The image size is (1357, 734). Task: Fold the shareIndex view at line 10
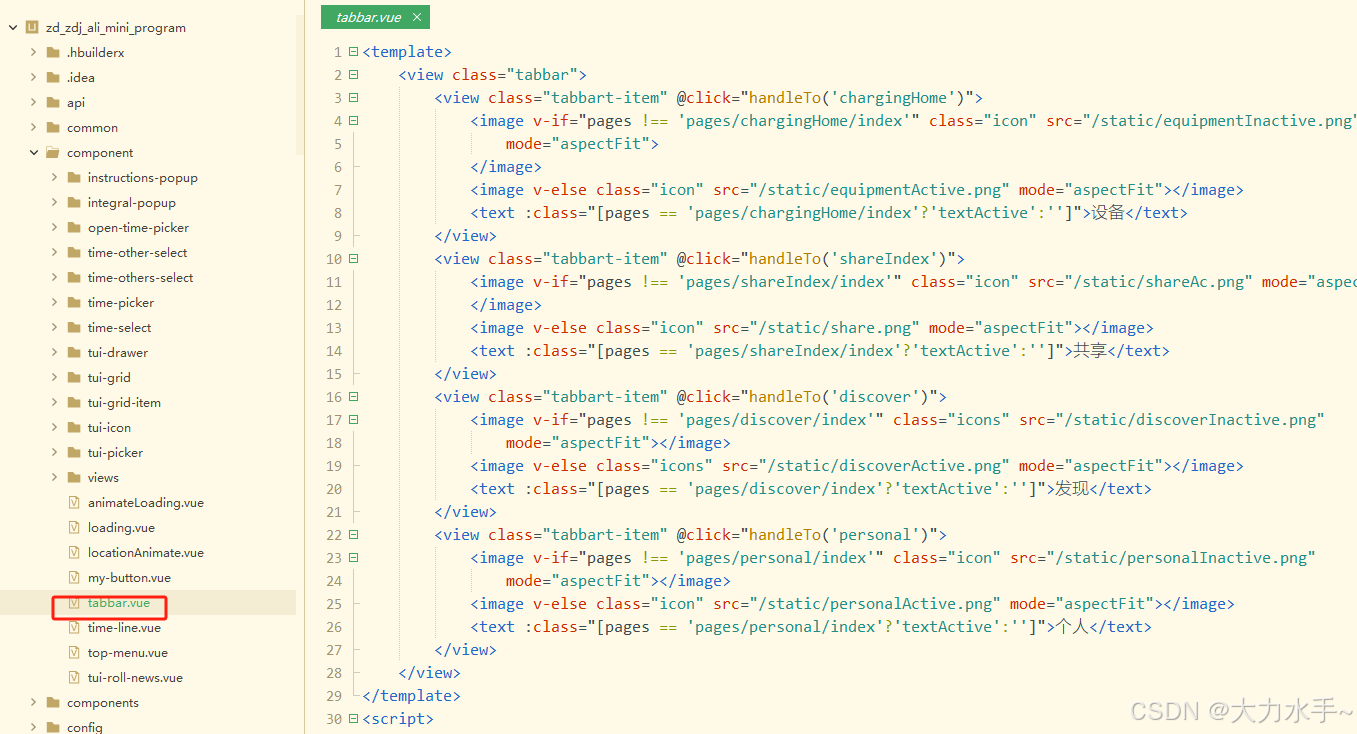click(x=353, y=258)
